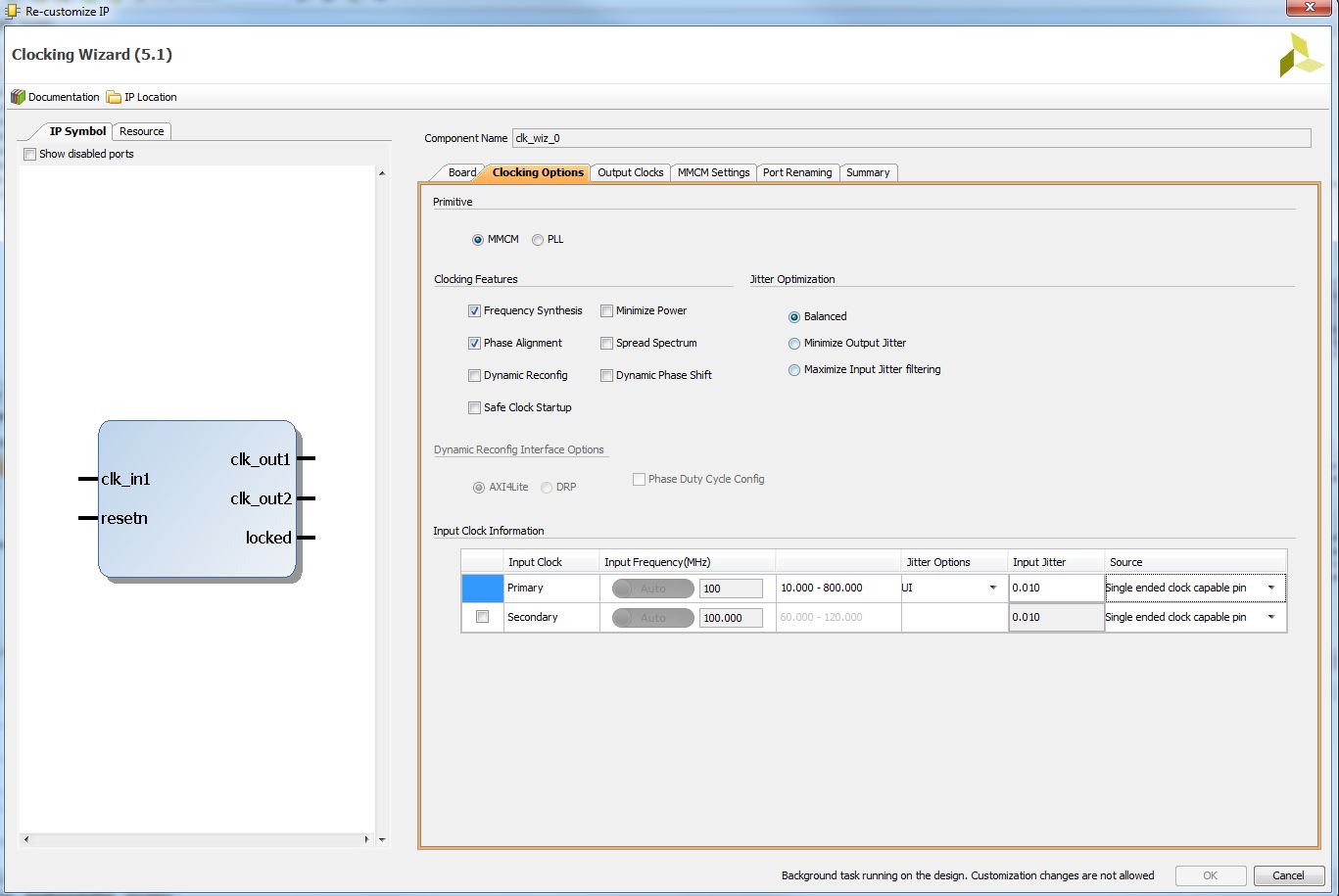Select the PLL primitive radio button

[x=538, y=240]
